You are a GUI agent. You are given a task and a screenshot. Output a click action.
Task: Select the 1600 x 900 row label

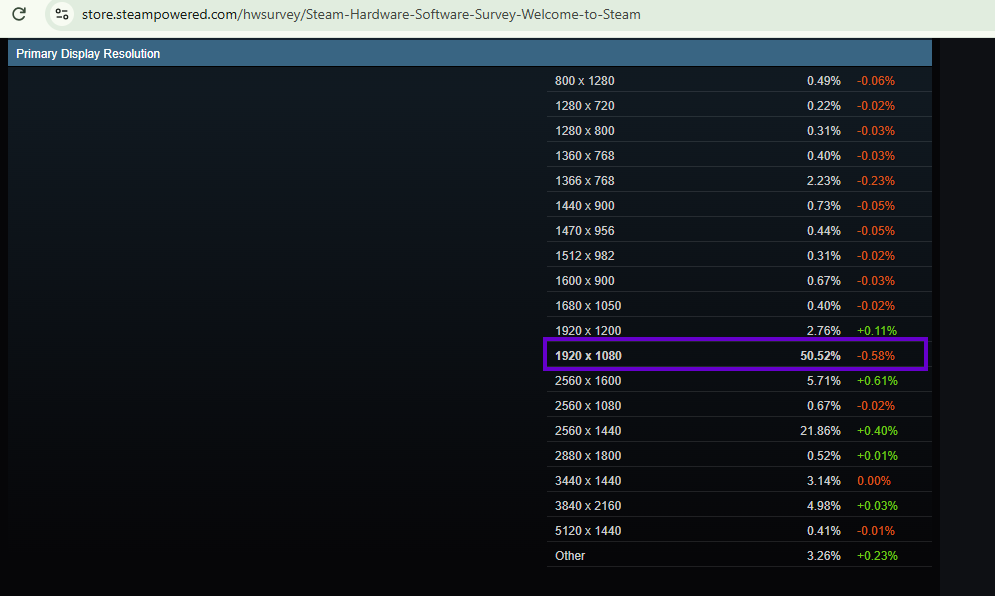tap(584, 281)
